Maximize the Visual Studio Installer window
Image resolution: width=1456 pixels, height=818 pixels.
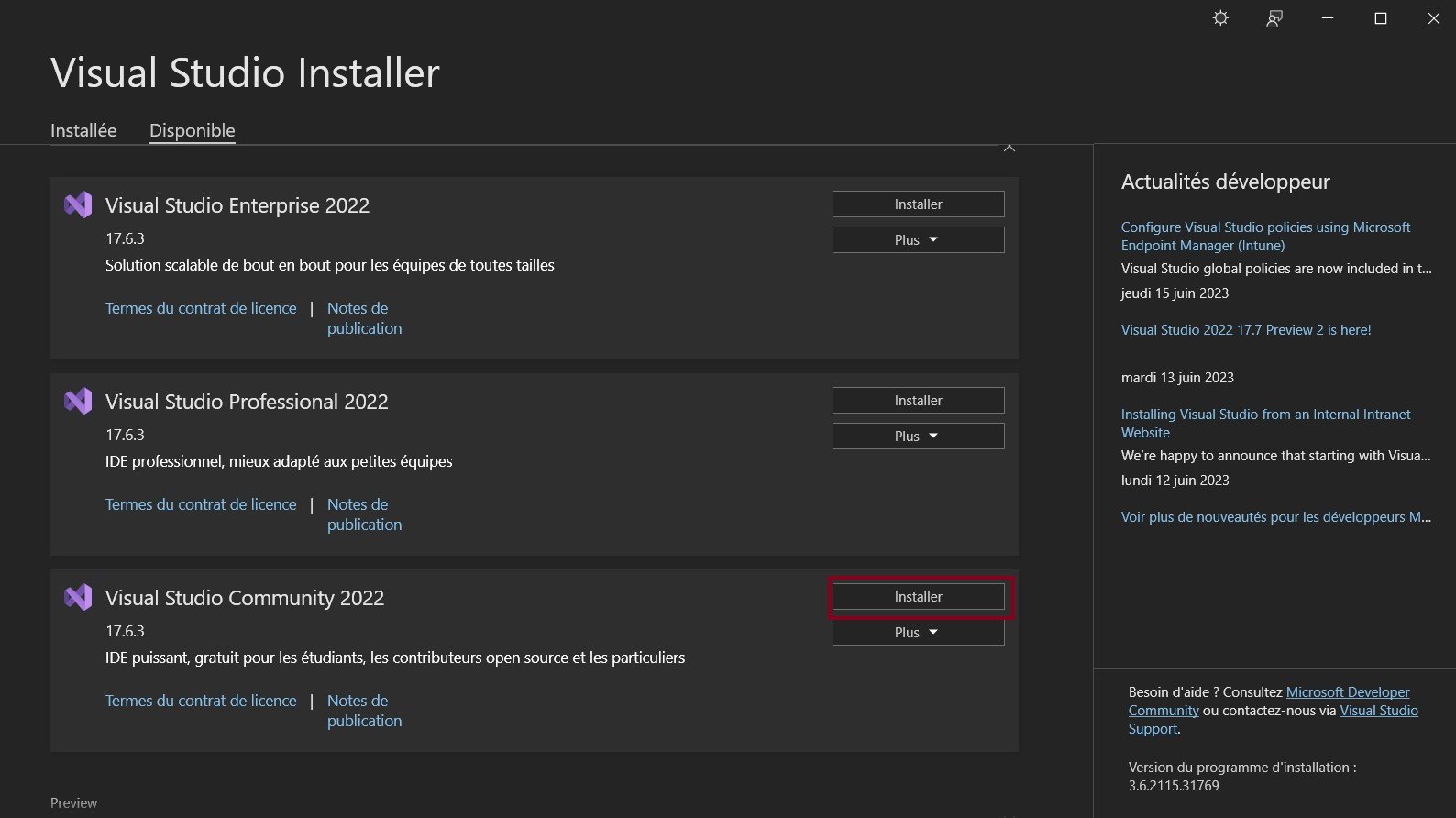point(1381,18)
